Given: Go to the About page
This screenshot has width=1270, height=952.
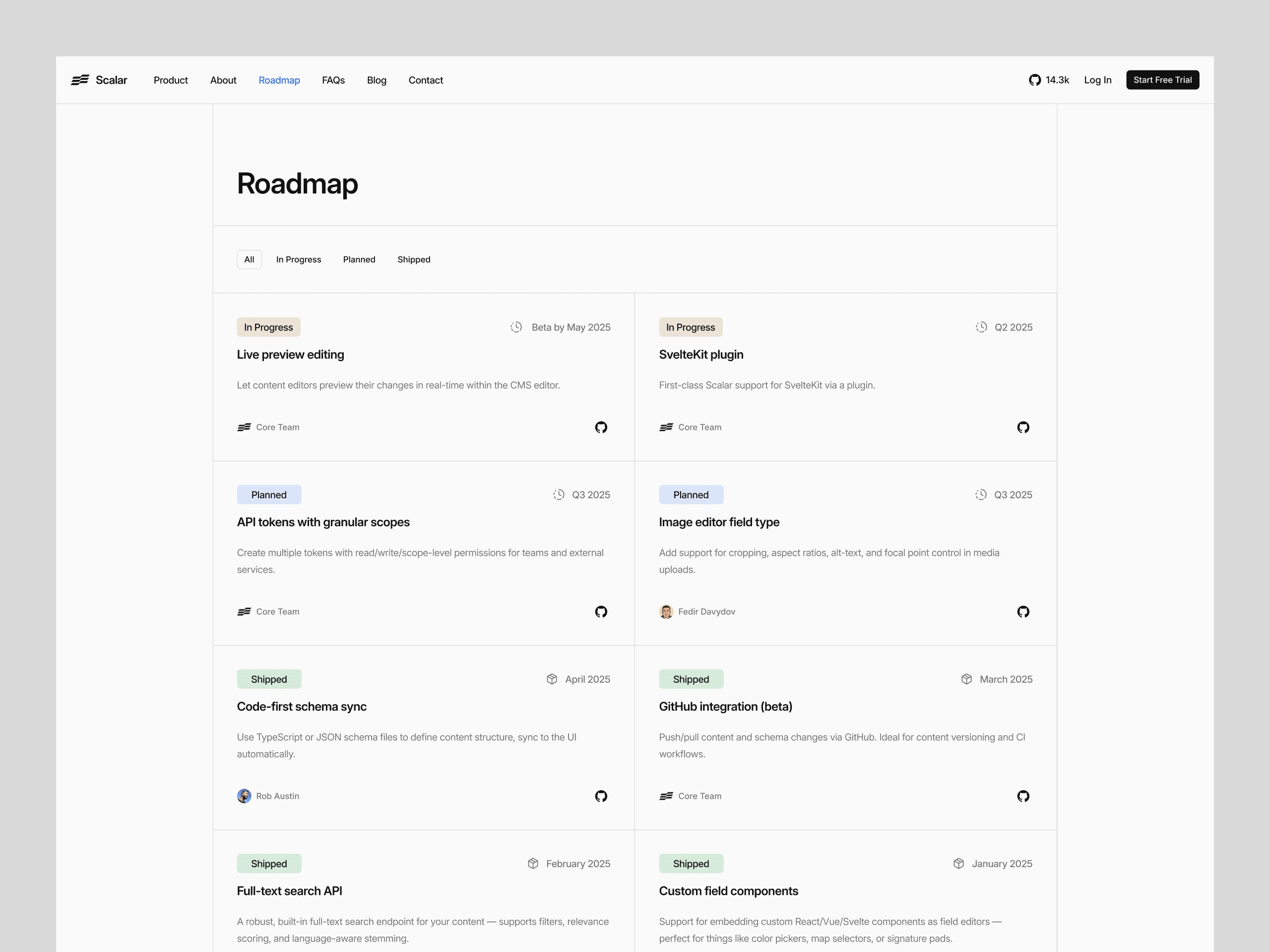Looking at the screenshot, I should coord(223,80).
